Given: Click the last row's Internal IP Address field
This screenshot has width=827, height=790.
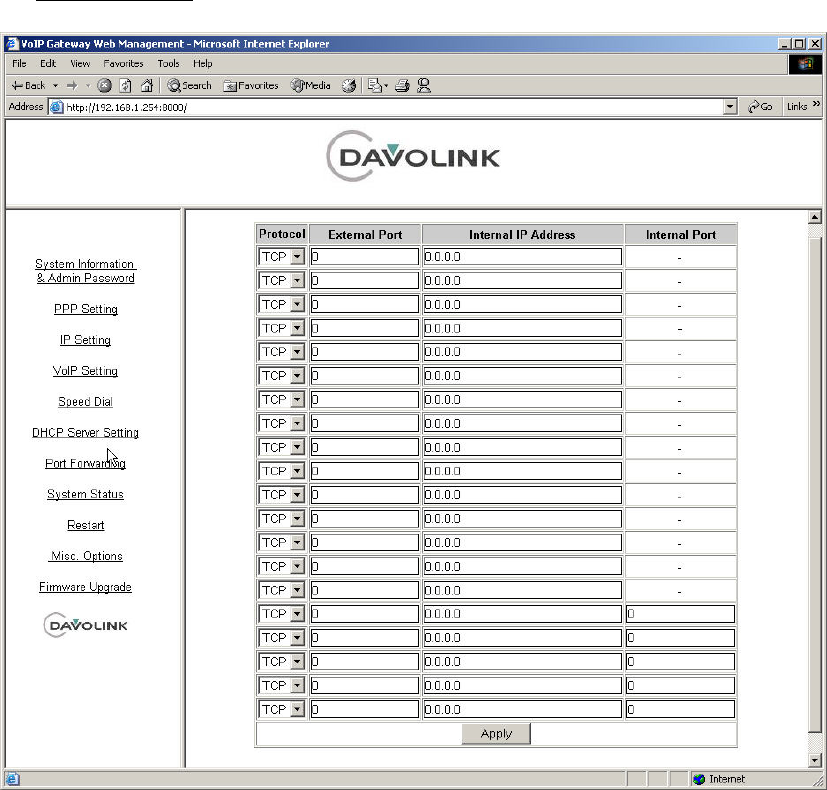Looking at the screenshot, I should (x=522, y=709).
